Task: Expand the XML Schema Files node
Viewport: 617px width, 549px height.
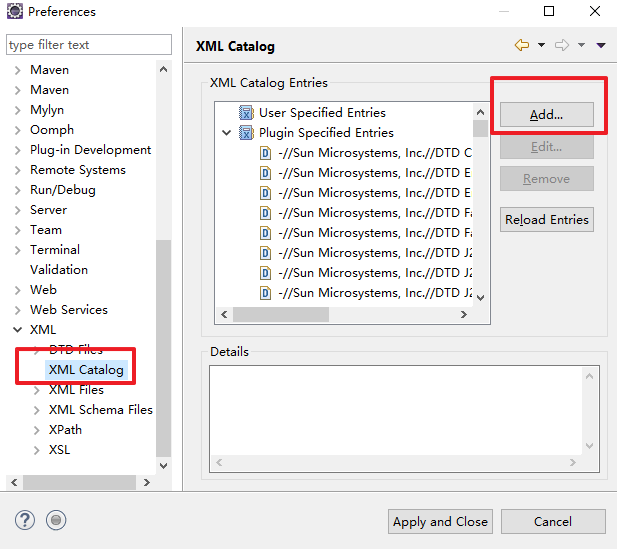Action: click(37, 410)
